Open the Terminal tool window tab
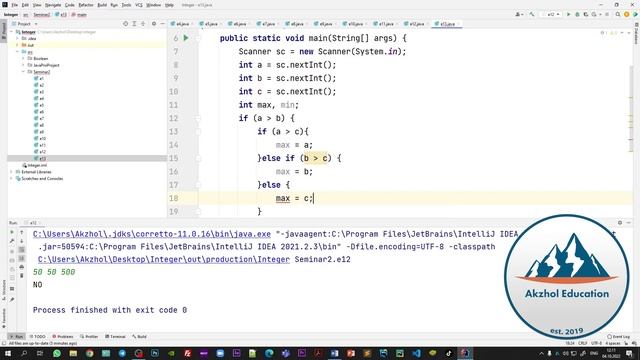Screen dimensions: 640x360 (x=116, y=336)
